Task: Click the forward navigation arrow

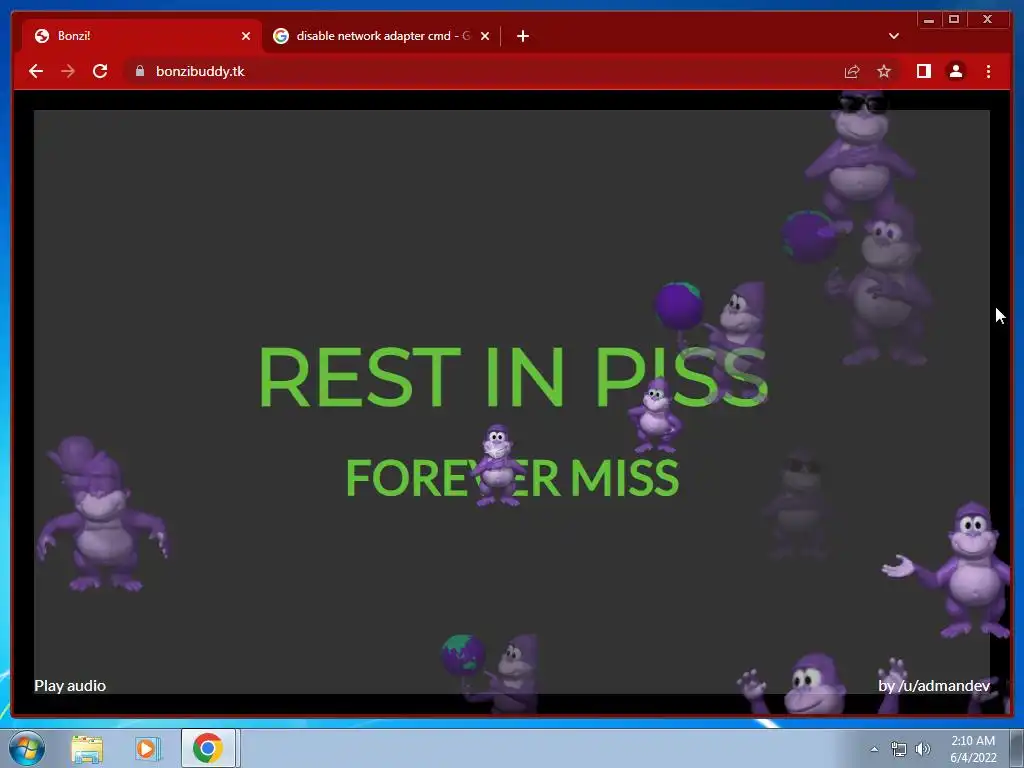Action: (x=68, y=71)
